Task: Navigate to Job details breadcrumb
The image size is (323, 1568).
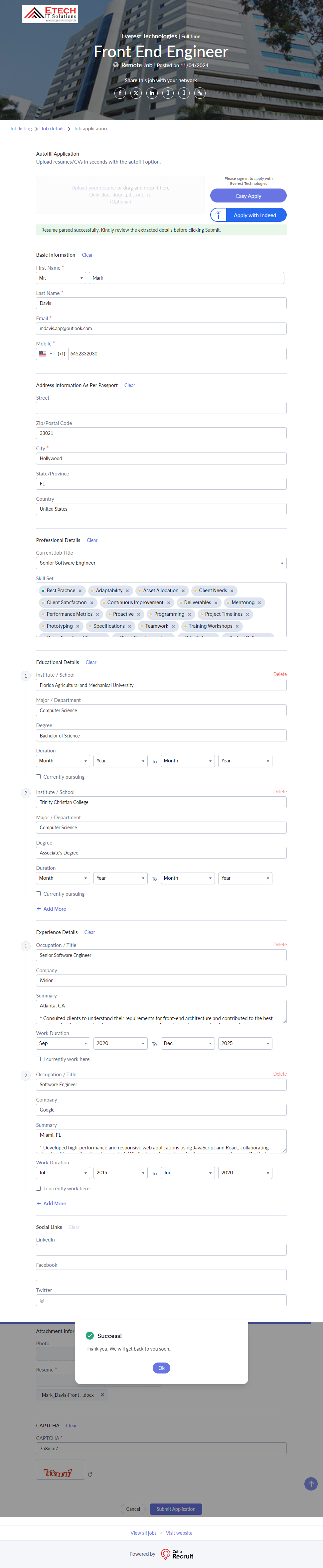Action: click(x=53, y=128)
